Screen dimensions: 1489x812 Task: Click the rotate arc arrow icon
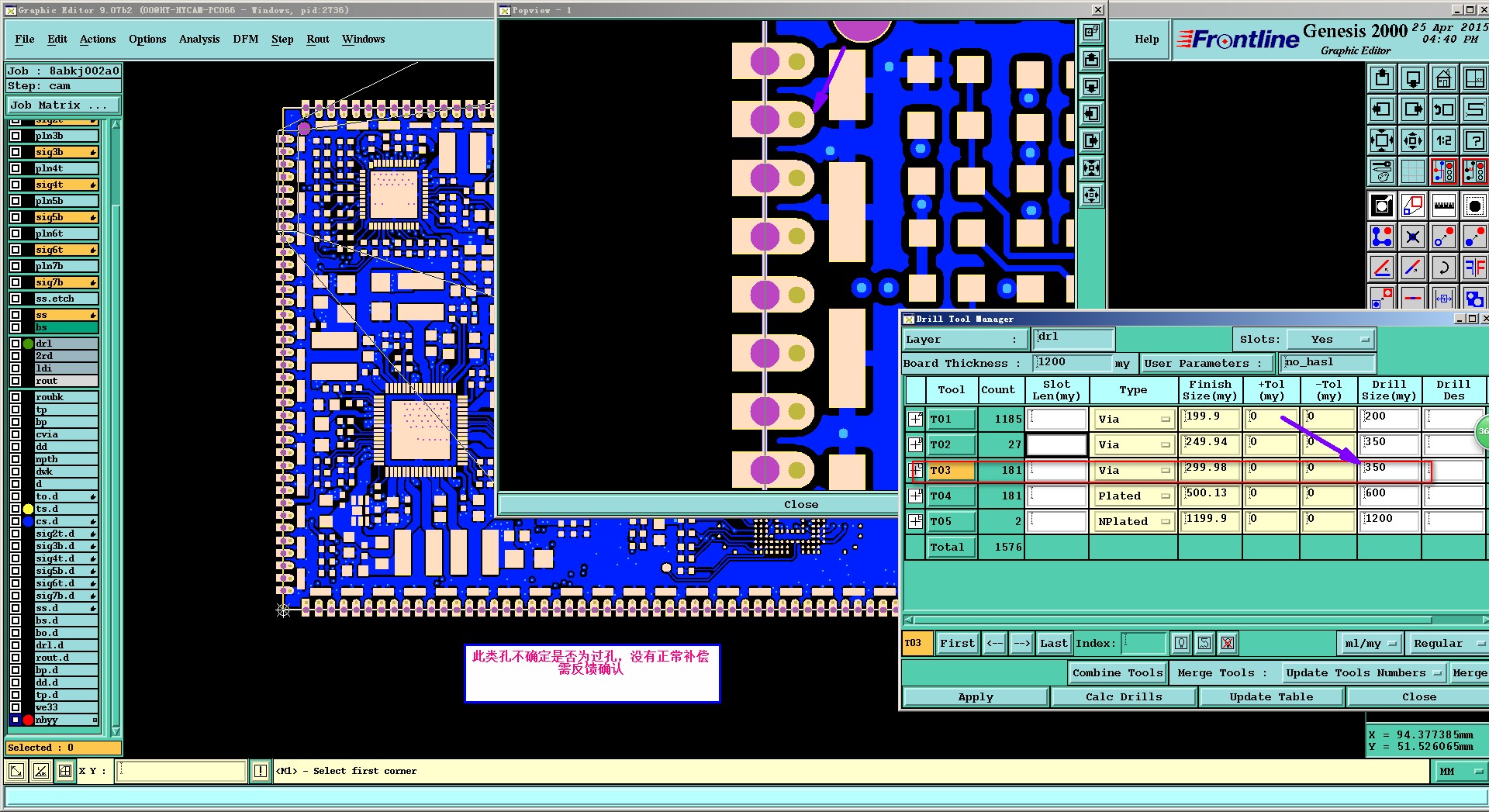click(1444, 268)
